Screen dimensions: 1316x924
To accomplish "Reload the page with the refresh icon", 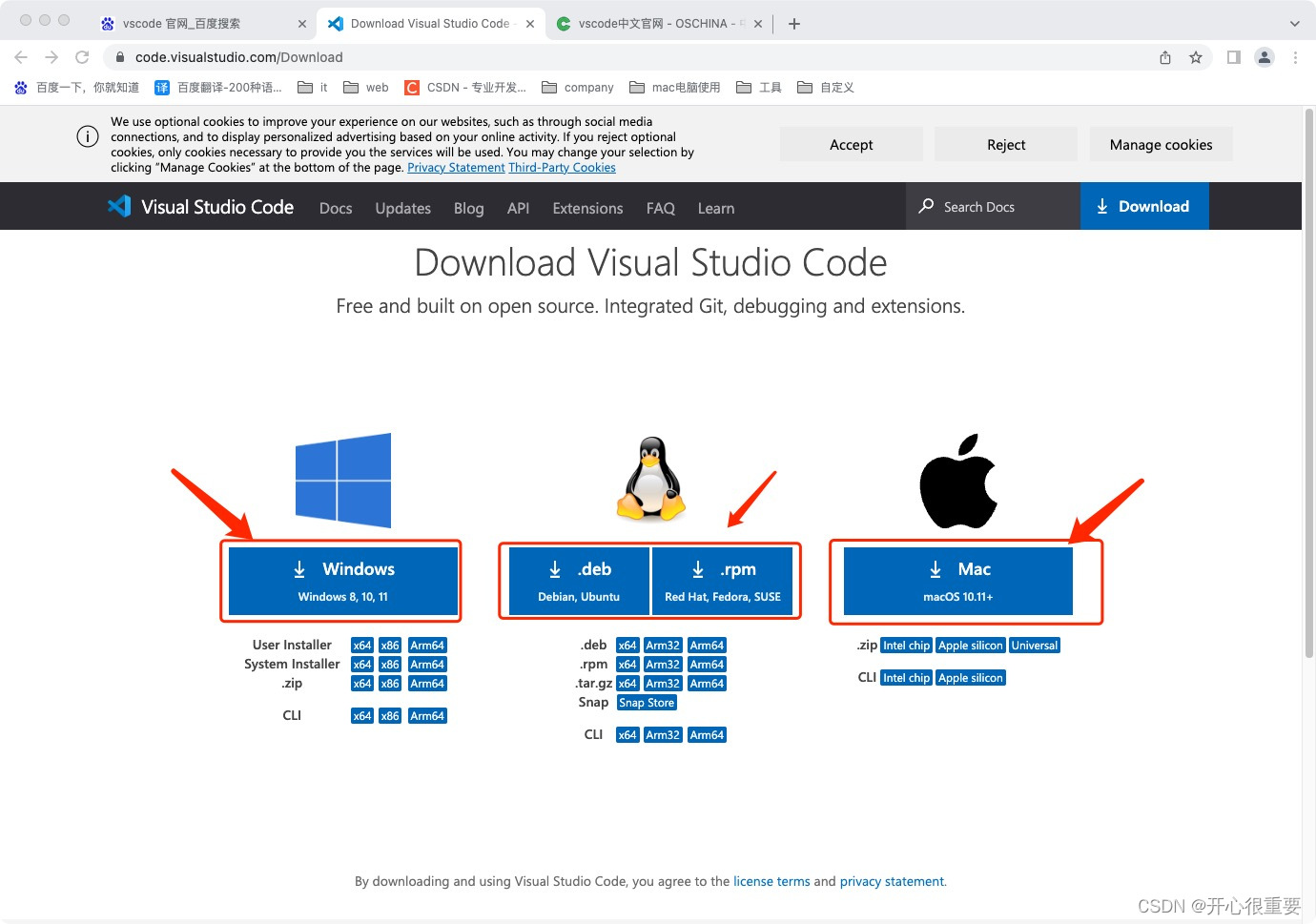I will [x=82, y=57].
